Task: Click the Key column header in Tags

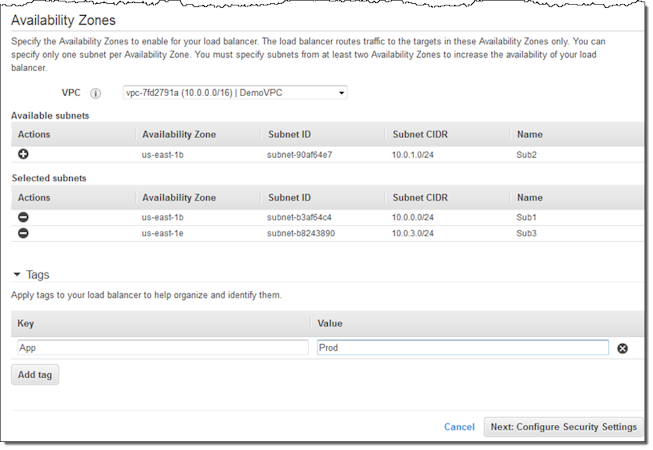Action: point(25,323)
